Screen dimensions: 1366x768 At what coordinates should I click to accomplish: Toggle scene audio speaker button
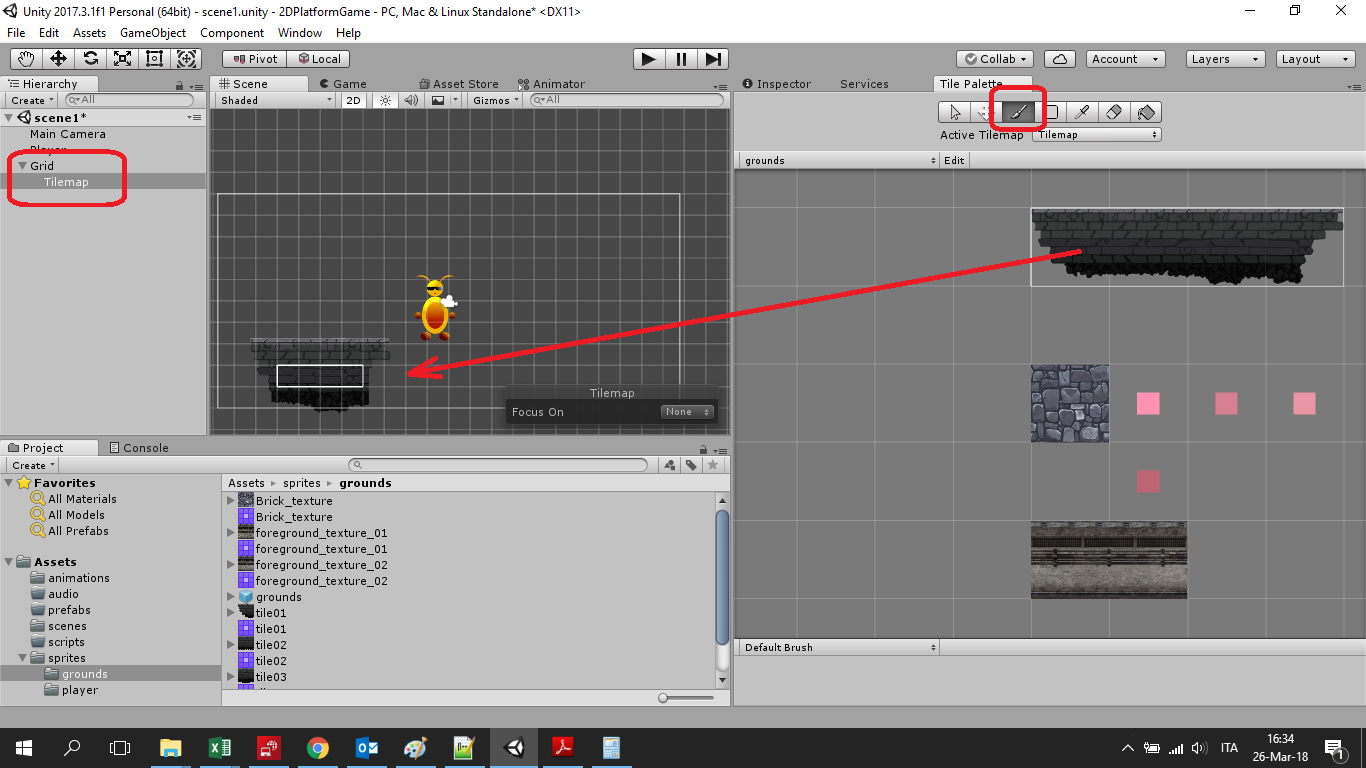point(410,100)
